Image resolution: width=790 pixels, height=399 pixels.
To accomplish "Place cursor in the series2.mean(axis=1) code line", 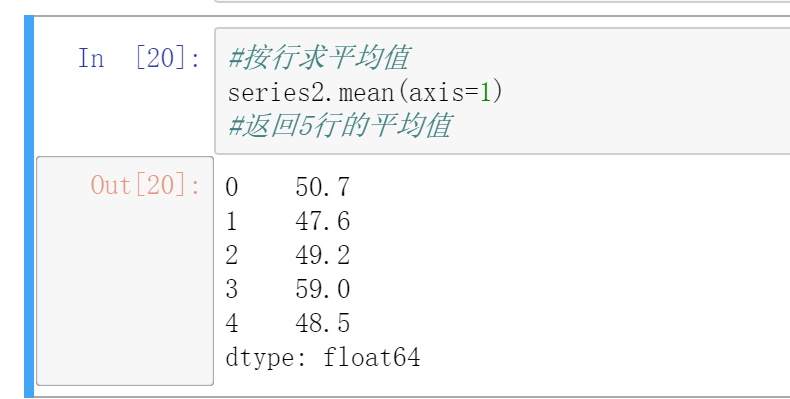I will pos(365,92).
